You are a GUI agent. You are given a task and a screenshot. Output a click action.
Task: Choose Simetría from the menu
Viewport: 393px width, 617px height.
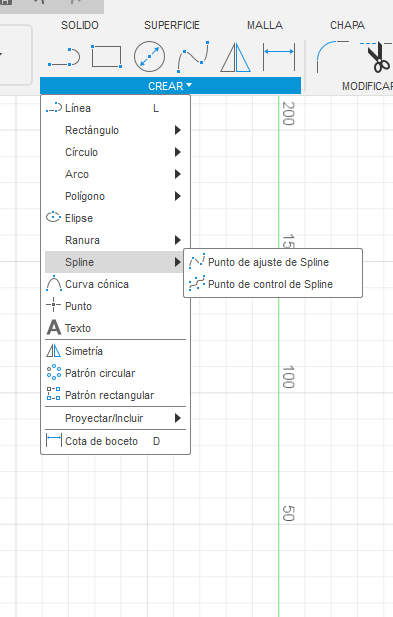pos(116,351)
